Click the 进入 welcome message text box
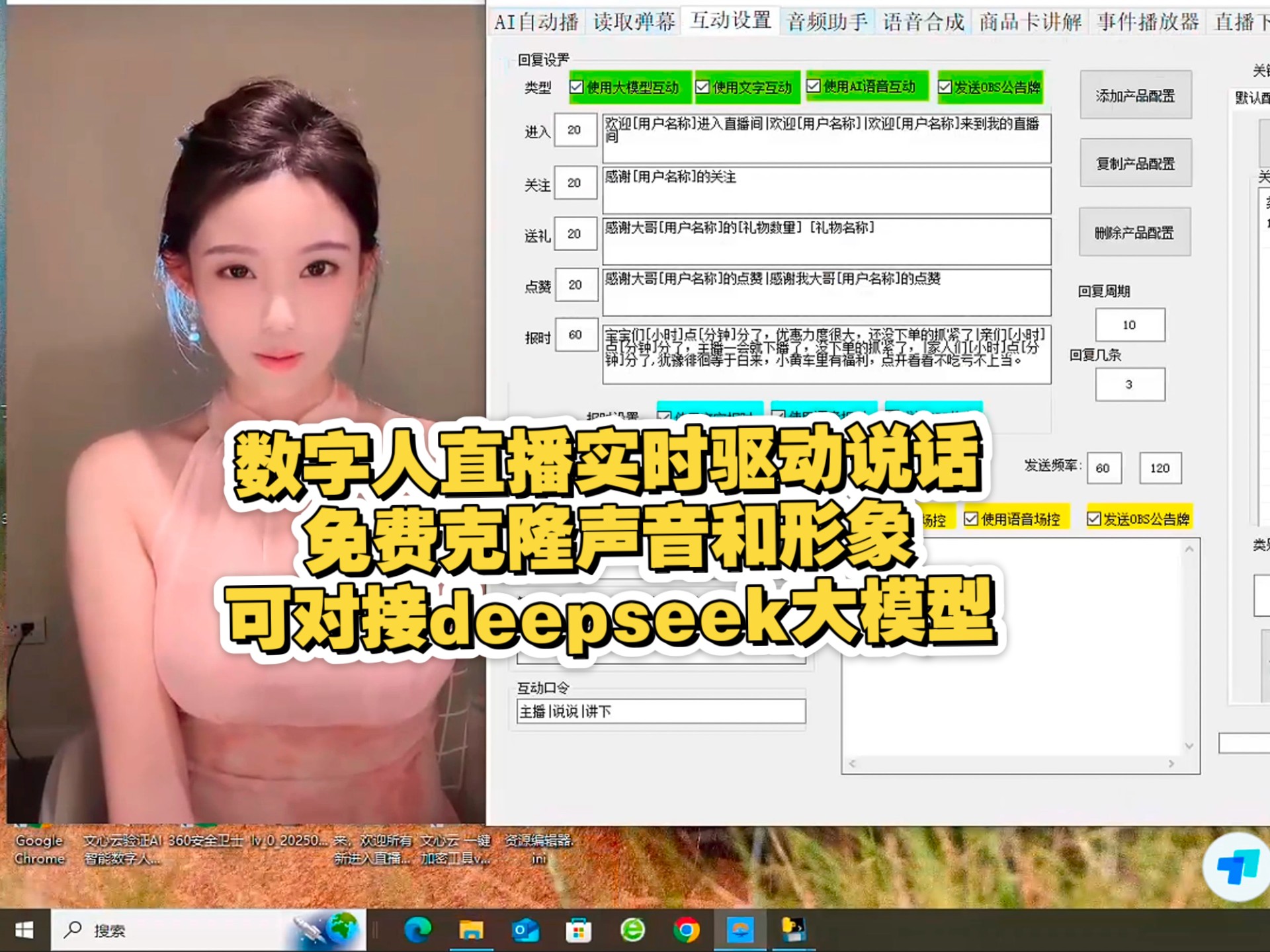This screenshot has height=952, width=1270. coord(826,139)
